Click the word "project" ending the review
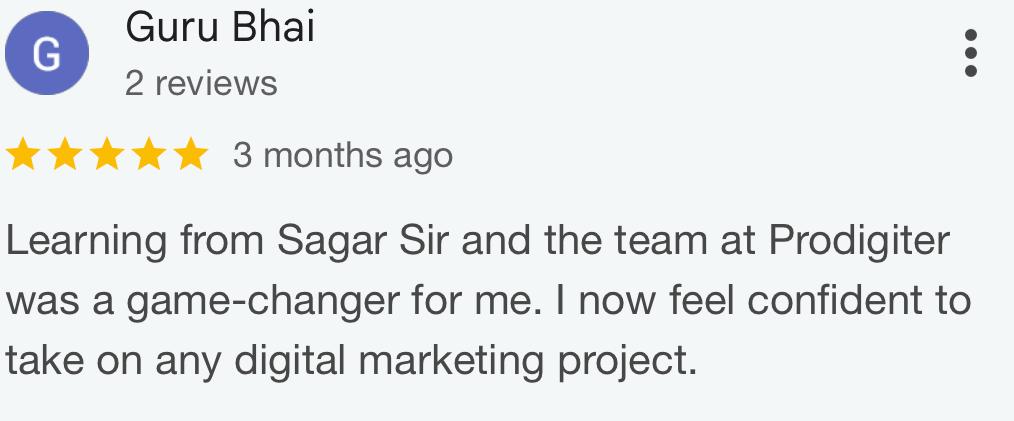 (x=622, y=360)
